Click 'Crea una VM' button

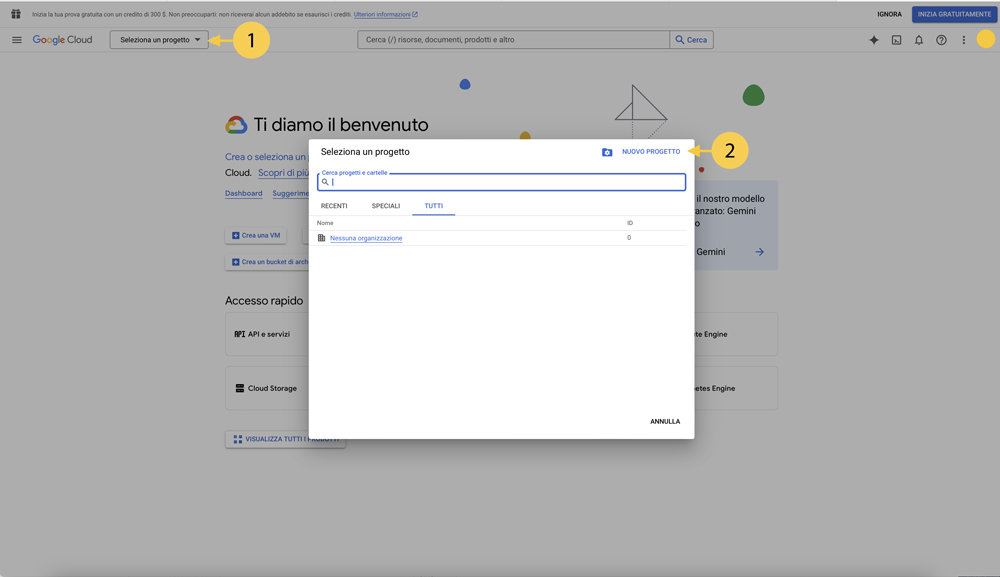256,235
